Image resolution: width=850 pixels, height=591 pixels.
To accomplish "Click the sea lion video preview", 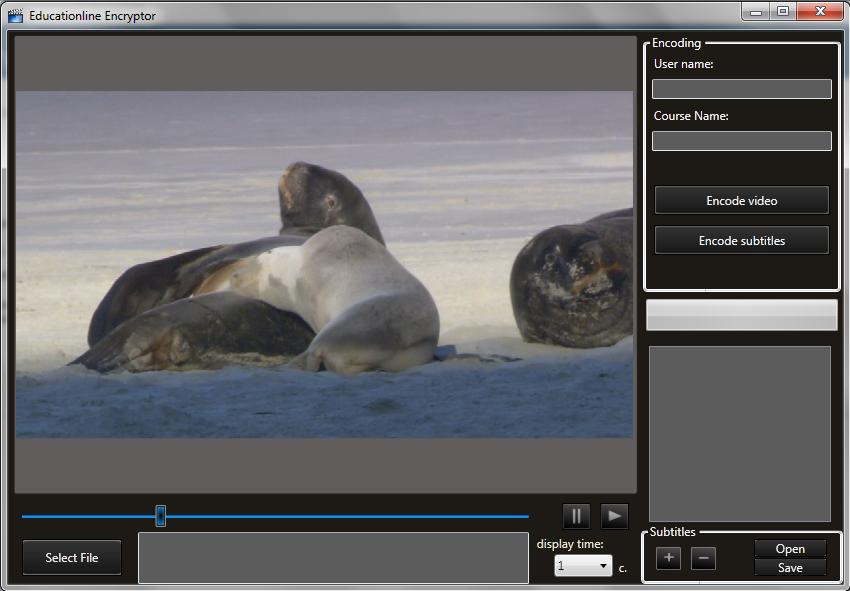I will pos(325,264).
